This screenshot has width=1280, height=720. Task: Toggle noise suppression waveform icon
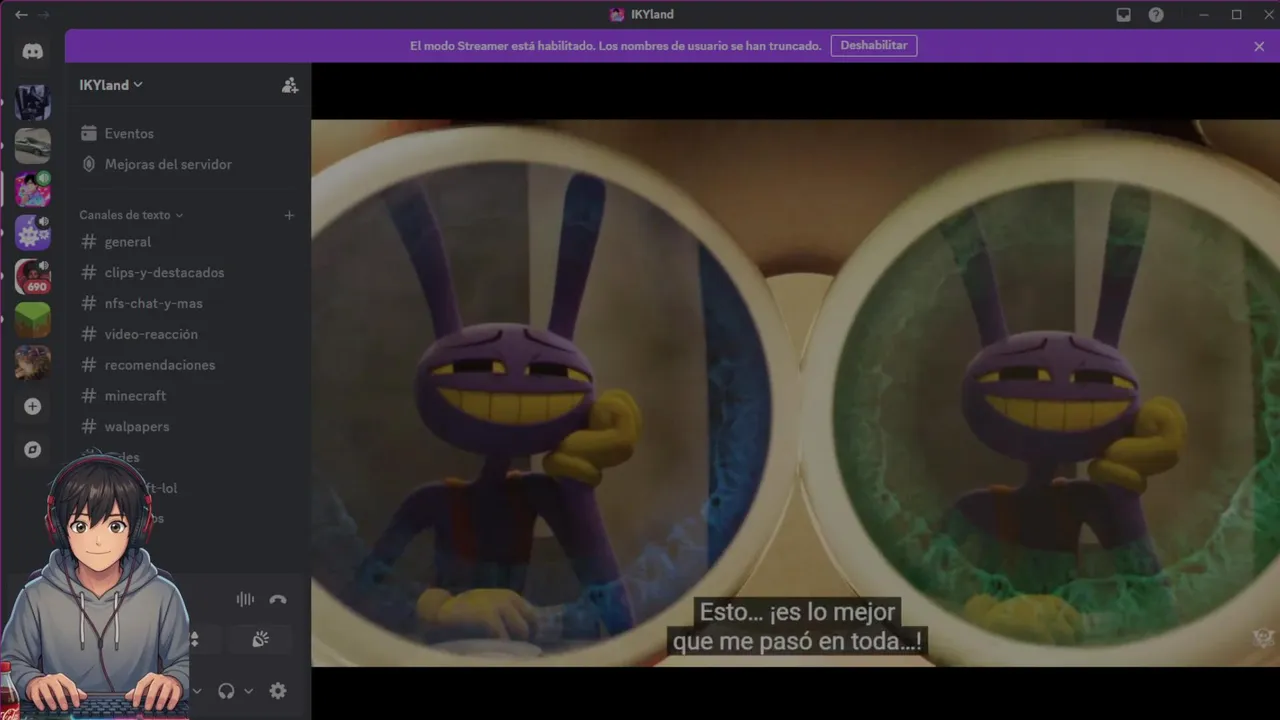point(245,600)
